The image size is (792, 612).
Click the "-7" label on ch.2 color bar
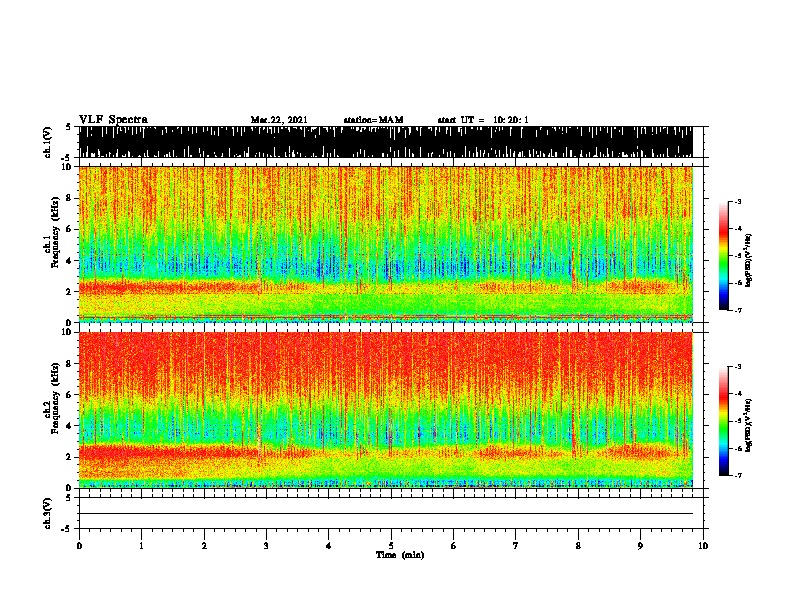(x=737, y=475)
